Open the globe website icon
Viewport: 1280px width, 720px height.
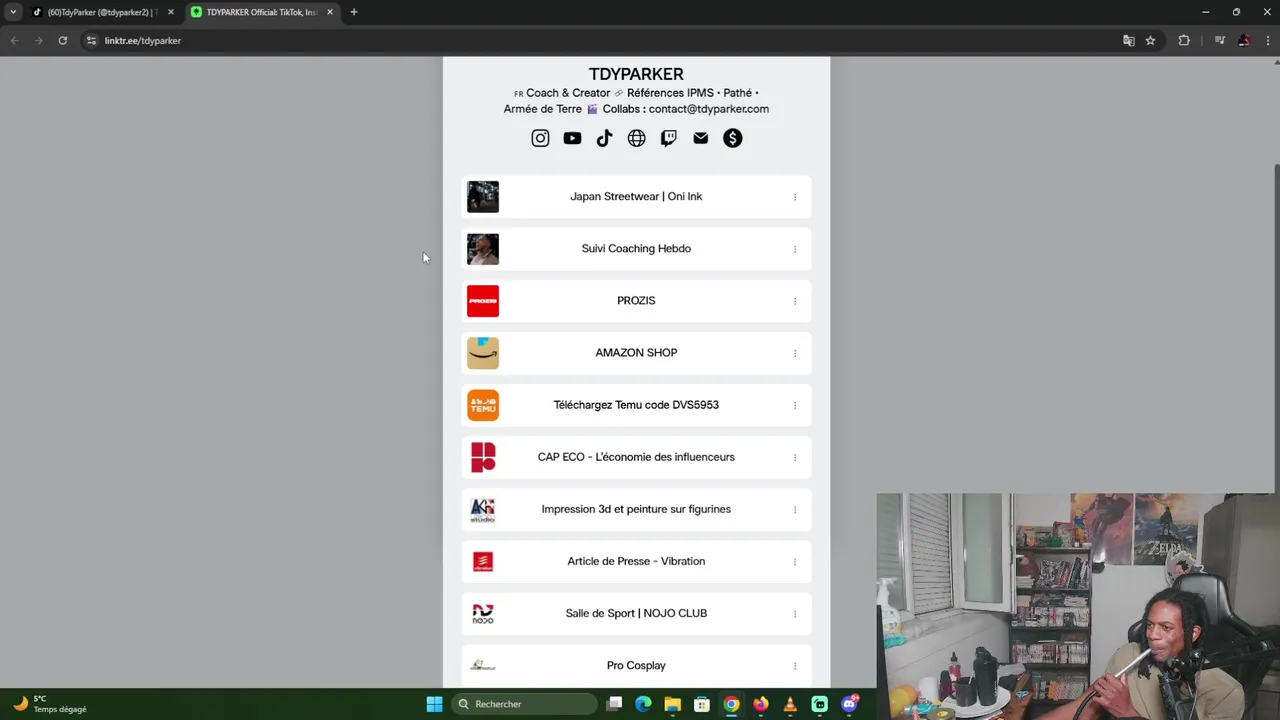tap(636, 138)
